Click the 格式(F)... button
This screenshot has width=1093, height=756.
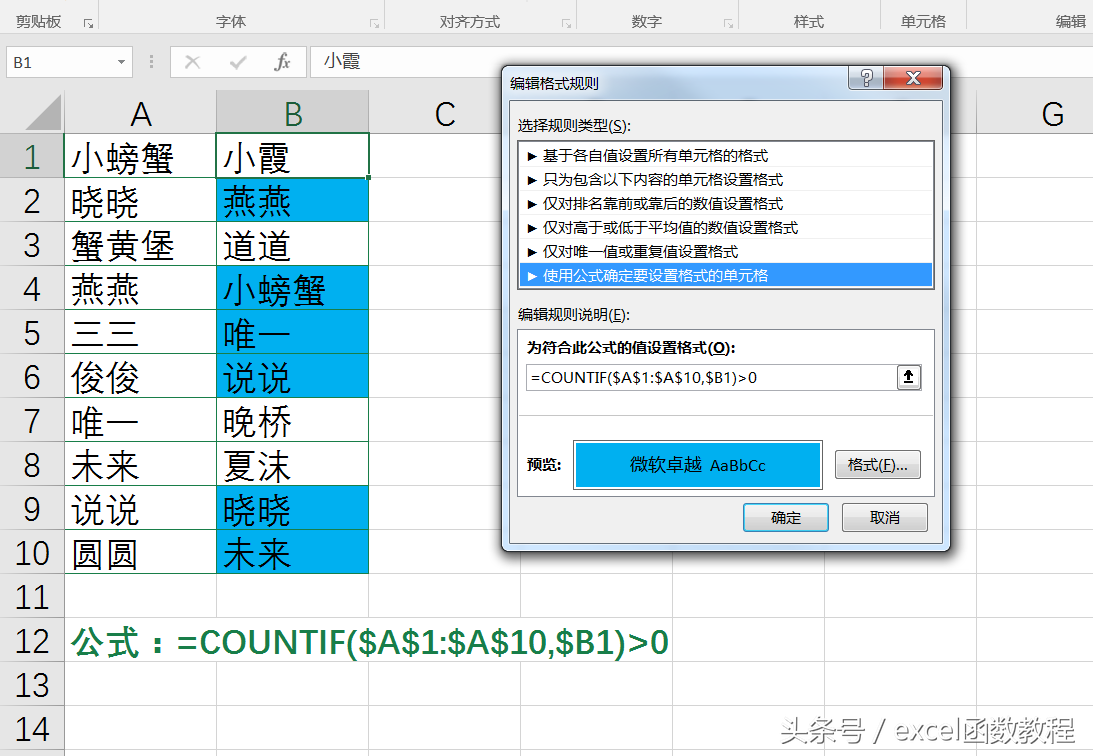click(x=878, y=465)
